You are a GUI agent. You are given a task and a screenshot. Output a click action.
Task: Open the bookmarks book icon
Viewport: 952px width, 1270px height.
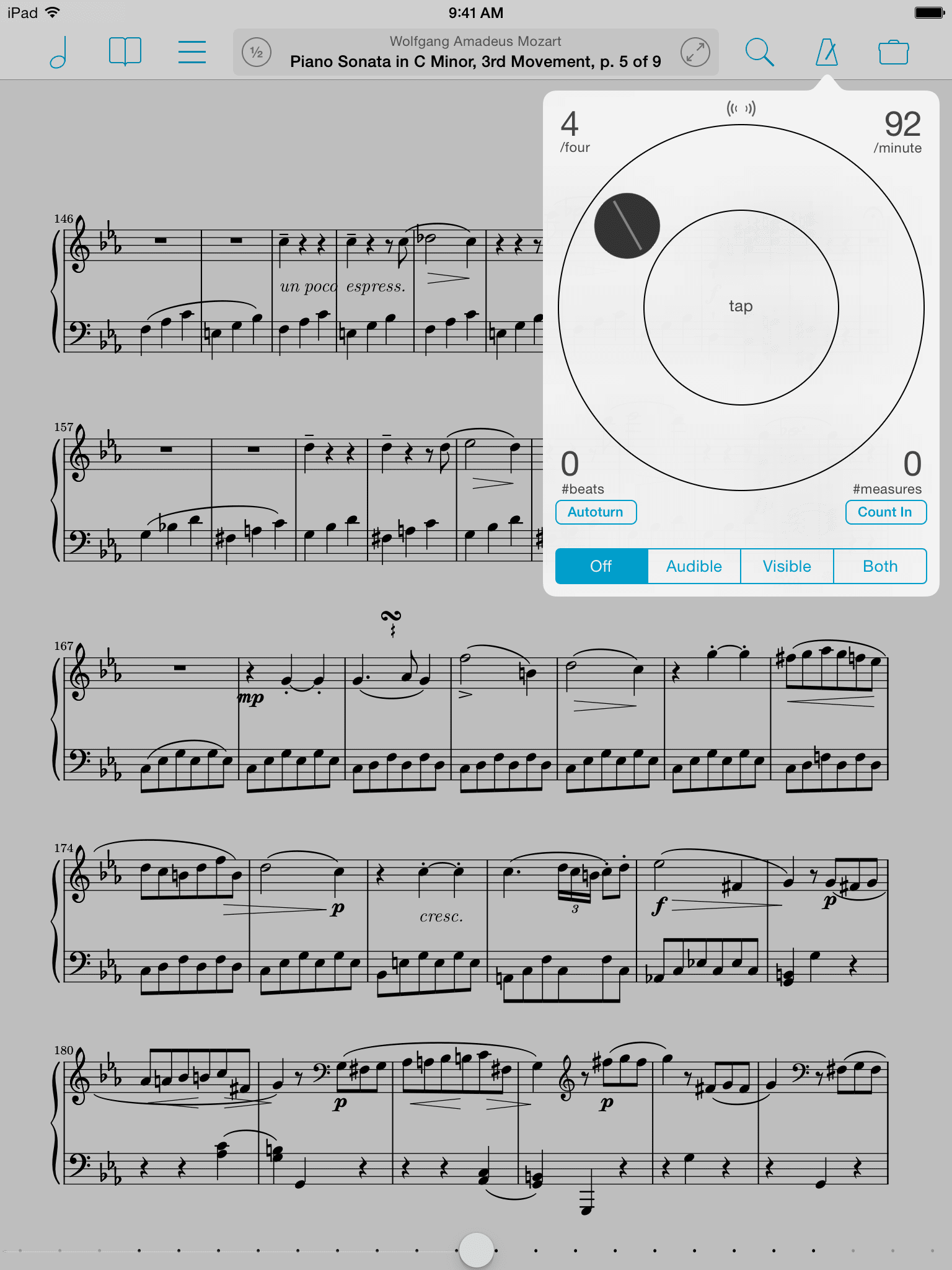(125, 51)
